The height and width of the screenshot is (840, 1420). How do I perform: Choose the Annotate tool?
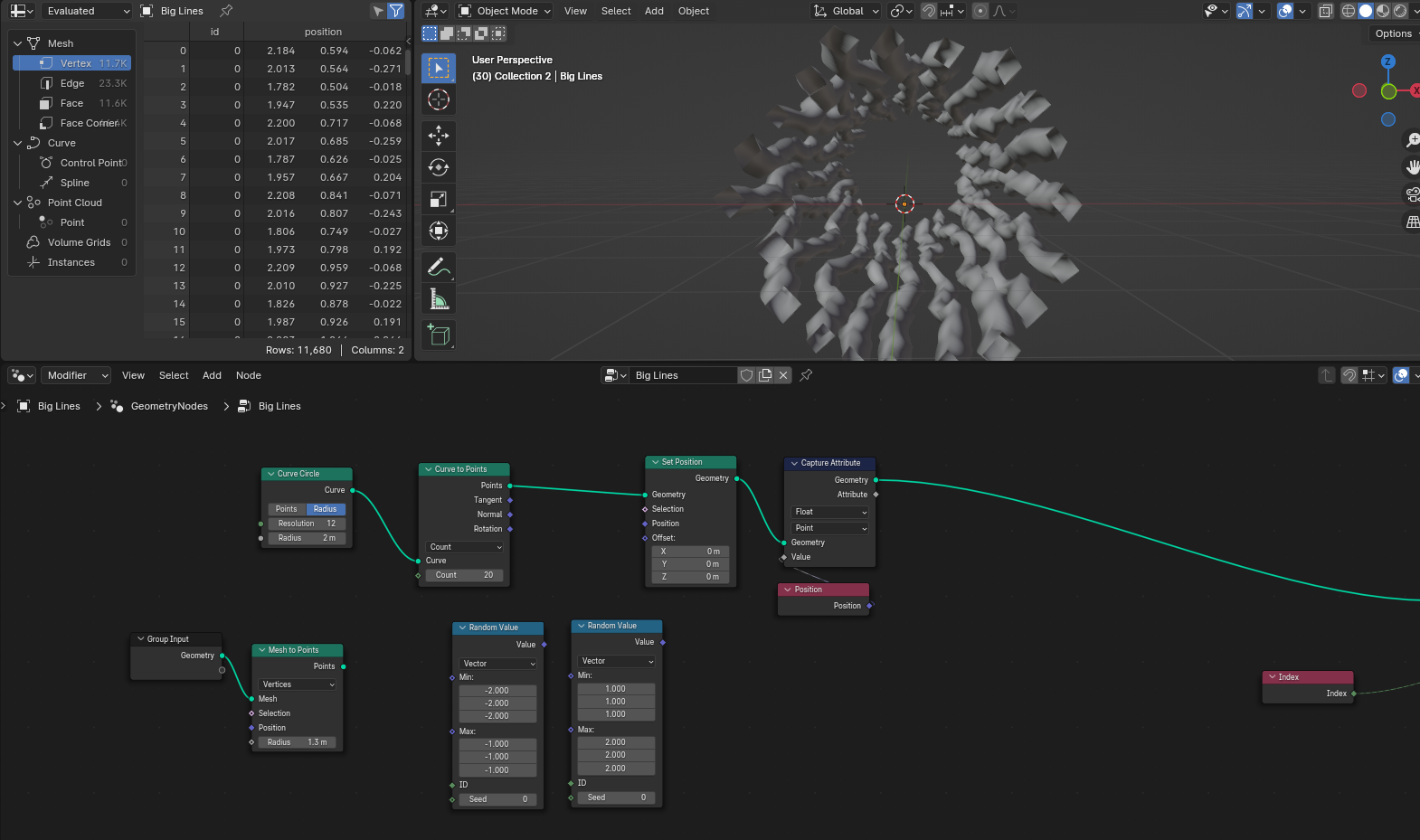click(x=439, y=267)
